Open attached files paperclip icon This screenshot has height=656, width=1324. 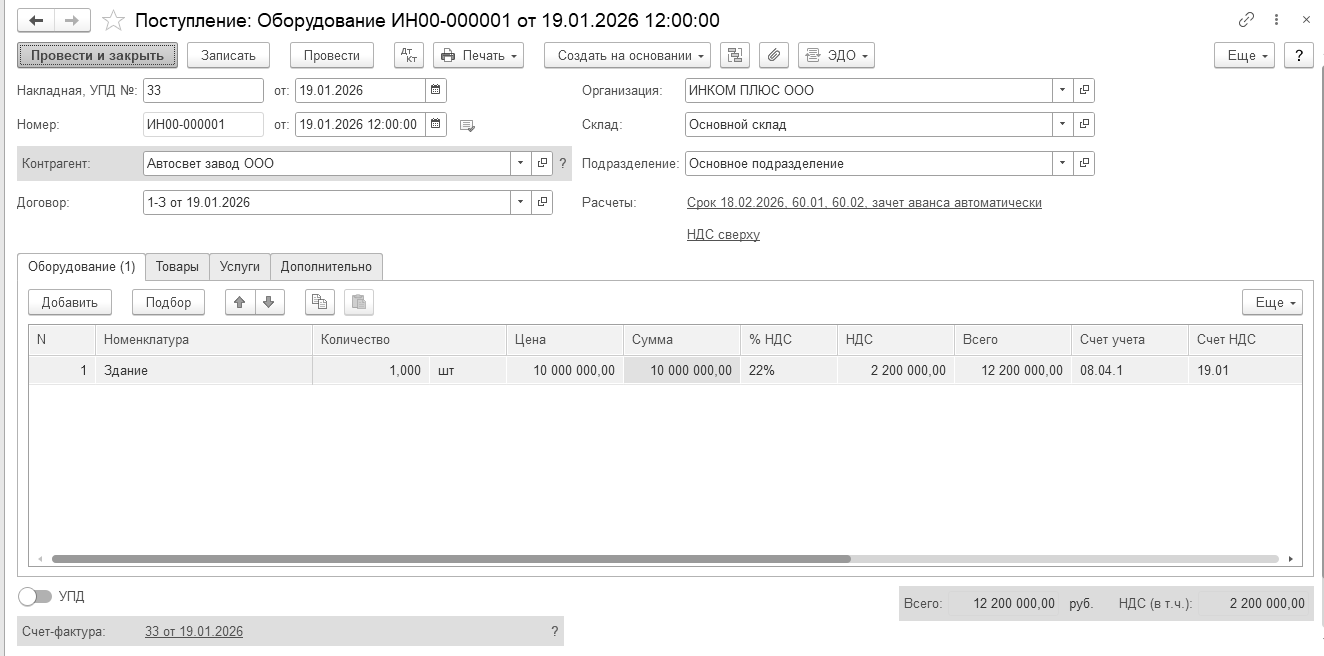(774, 55)
